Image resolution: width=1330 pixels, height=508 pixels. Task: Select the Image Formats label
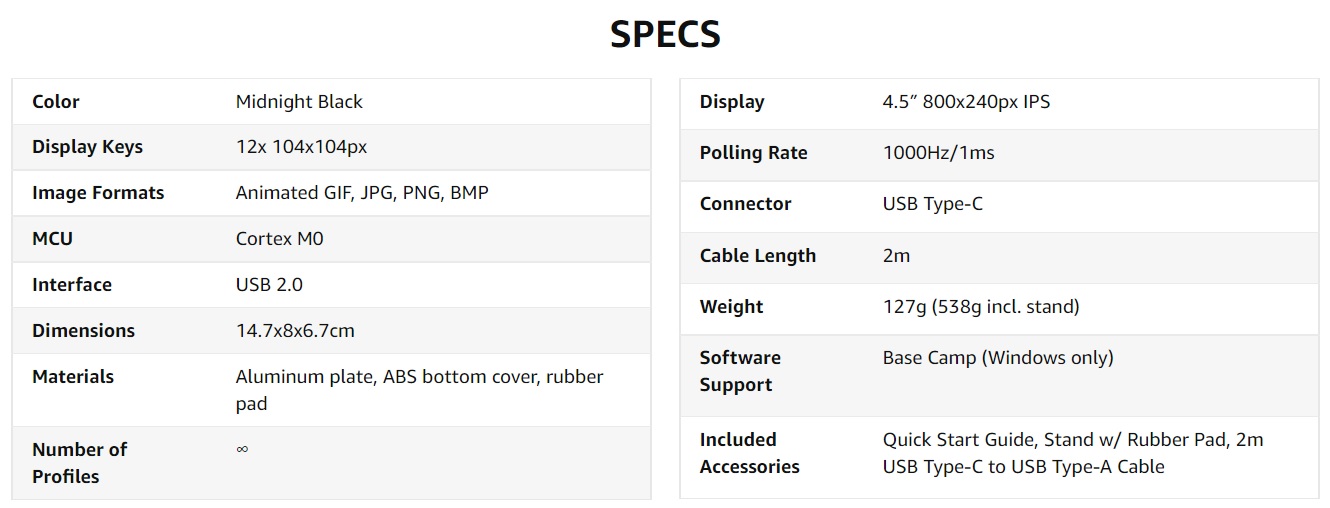point(98,193)
